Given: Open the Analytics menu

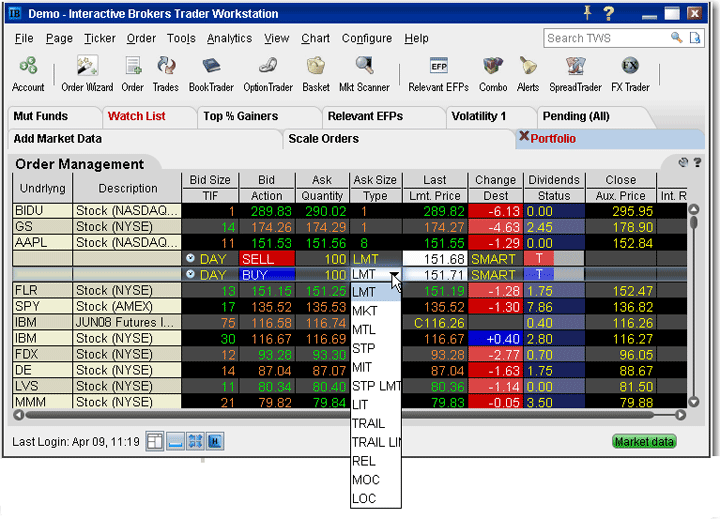Looking at the screenshot, I should click(x=229, y=38).
